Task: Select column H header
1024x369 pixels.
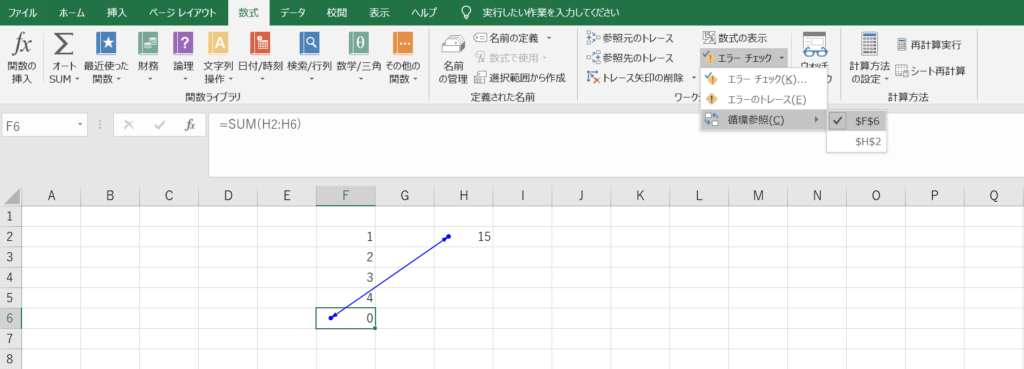Action: point(464,195)
